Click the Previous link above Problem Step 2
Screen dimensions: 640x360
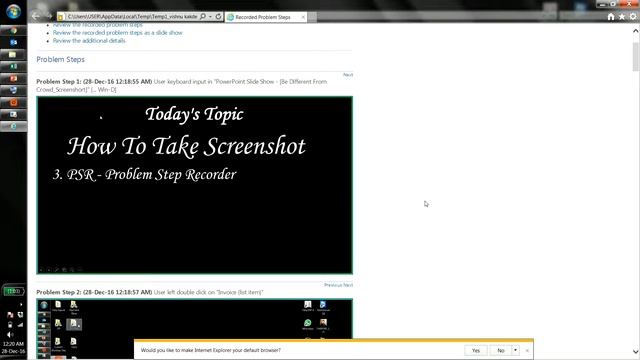[333, 285]
